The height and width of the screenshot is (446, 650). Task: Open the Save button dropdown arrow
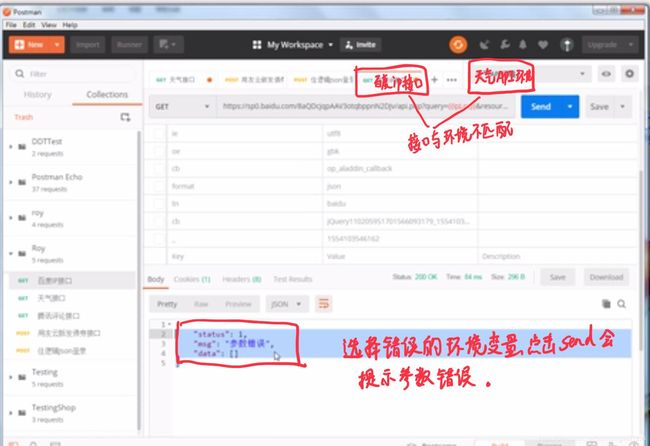(x=622, y=107)
